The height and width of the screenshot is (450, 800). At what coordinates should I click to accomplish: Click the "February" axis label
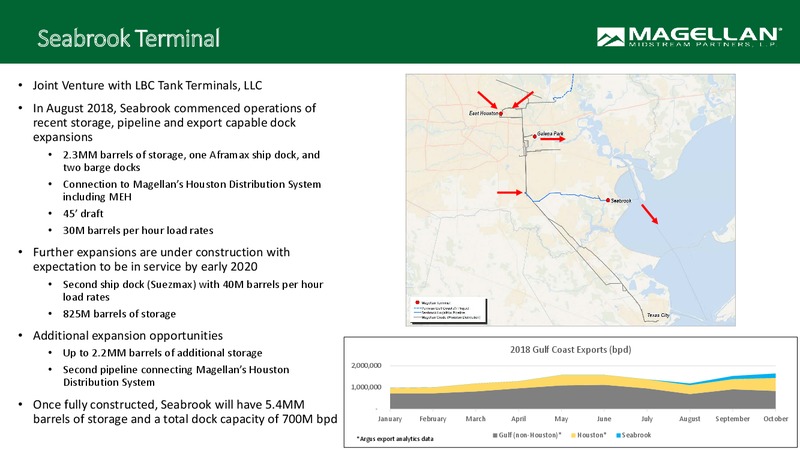coord(433,418)
